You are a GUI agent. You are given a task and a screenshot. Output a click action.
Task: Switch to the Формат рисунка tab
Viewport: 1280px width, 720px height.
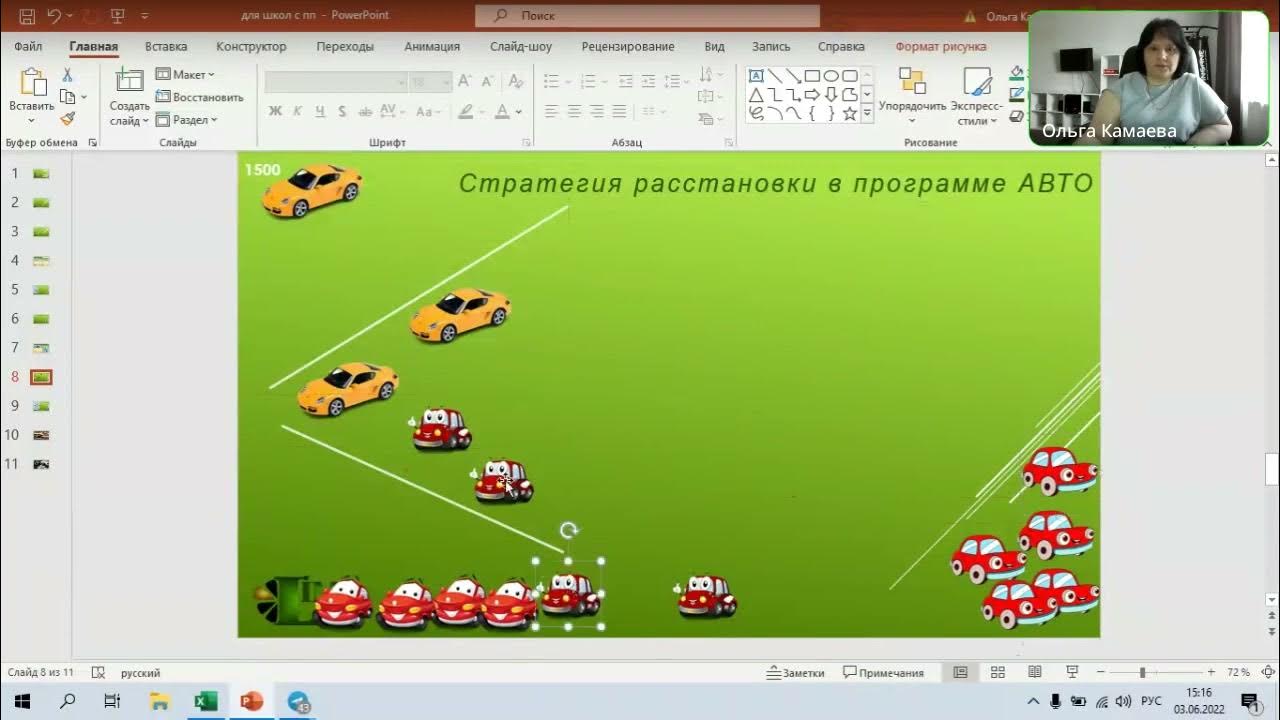941,46
